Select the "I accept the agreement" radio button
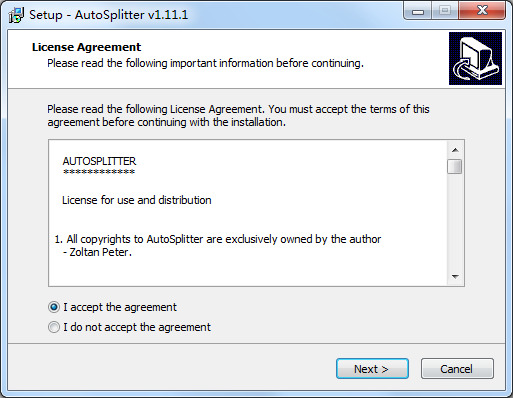The image size is (513, 398). [x=54, y=307]
